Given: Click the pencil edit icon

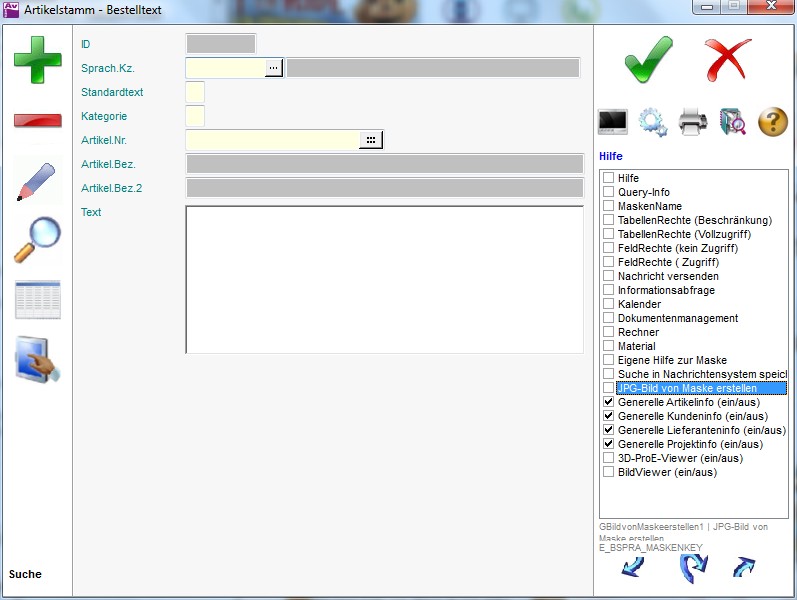Looking at the screenshot, I should pos(37,181).
